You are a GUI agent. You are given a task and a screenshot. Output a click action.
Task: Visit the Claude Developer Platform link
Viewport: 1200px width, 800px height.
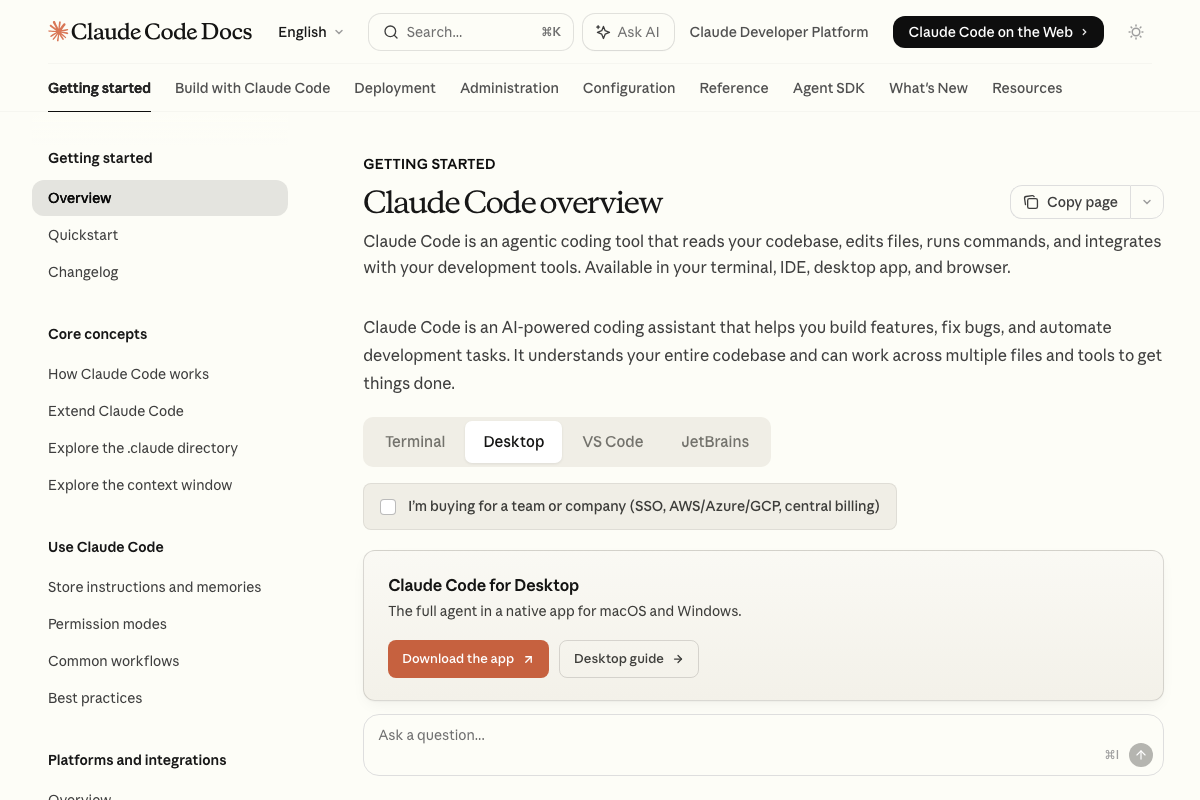[779, 31]
